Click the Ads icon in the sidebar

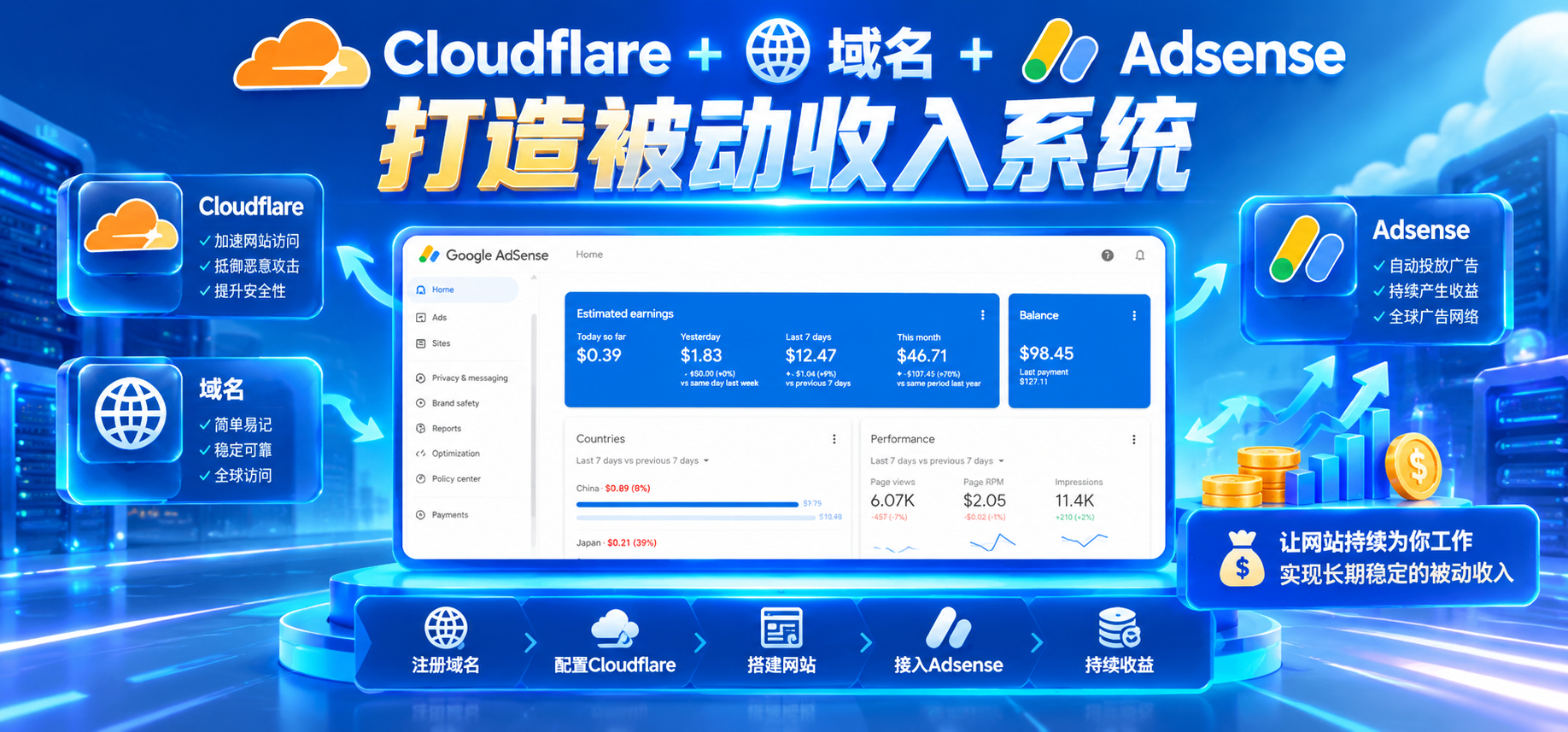click(x=420, y=318)
